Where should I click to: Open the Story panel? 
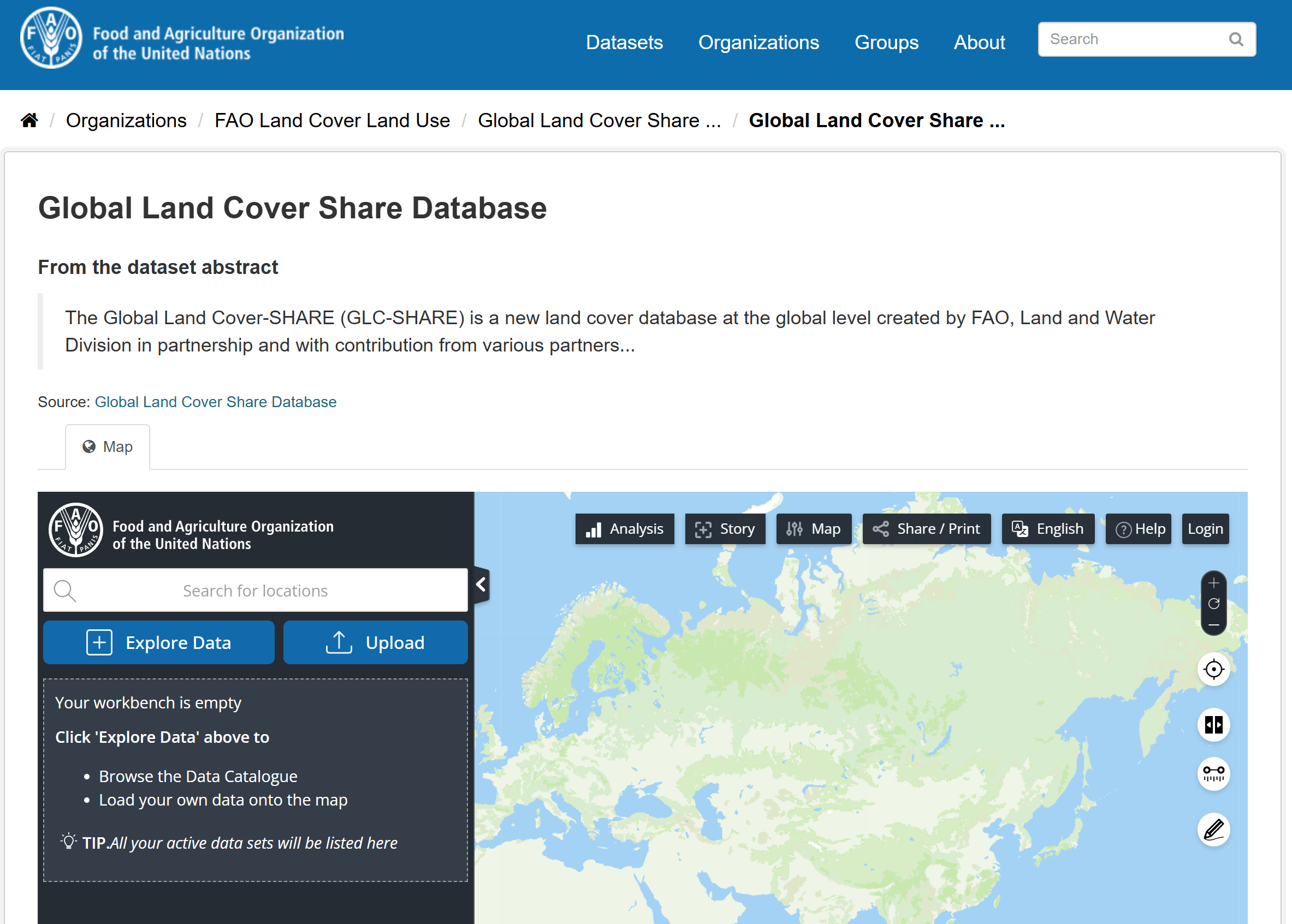pos(725,529)
